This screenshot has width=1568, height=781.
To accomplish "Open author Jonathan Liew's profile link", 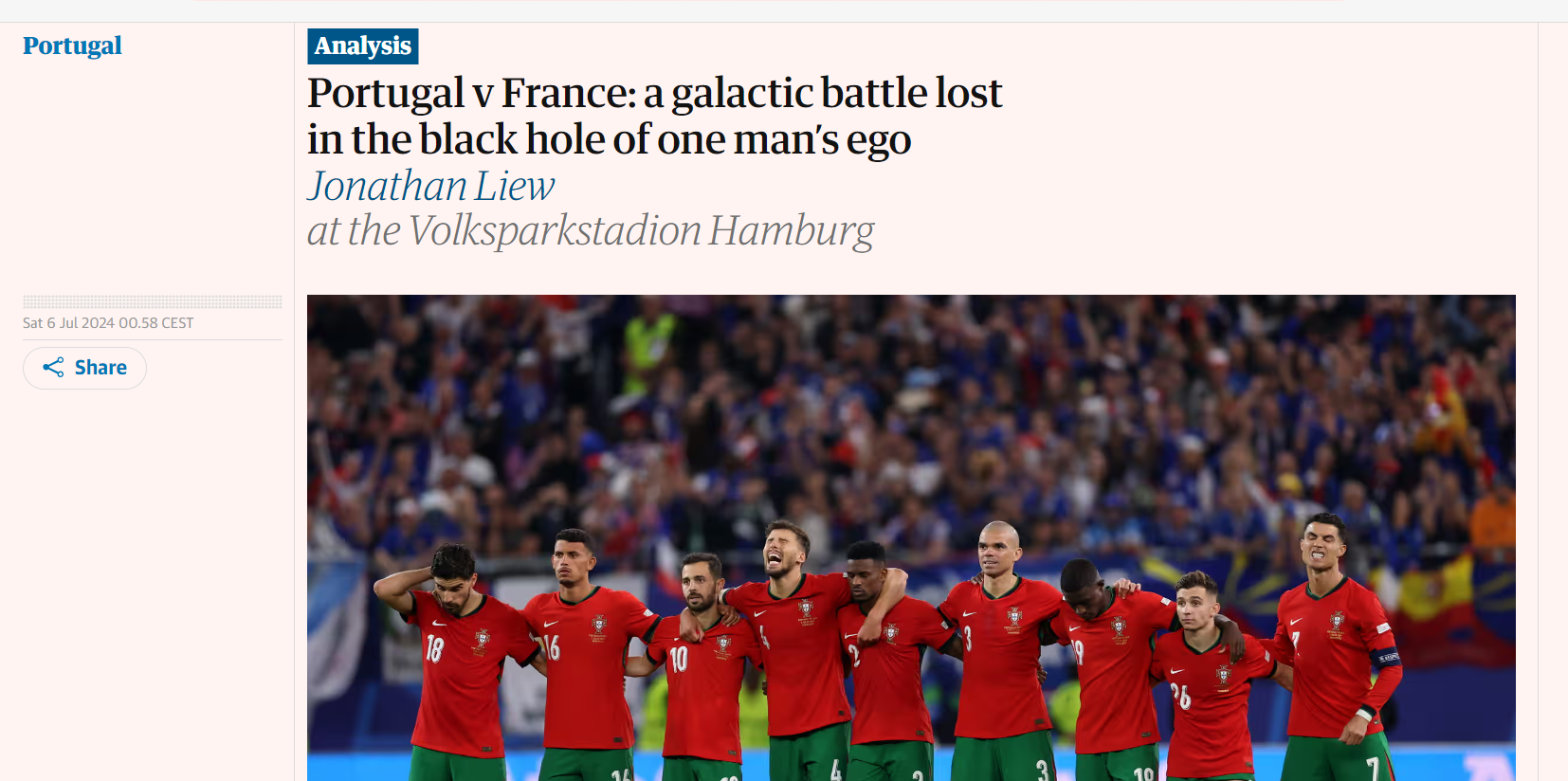I will tap(430, 186).
